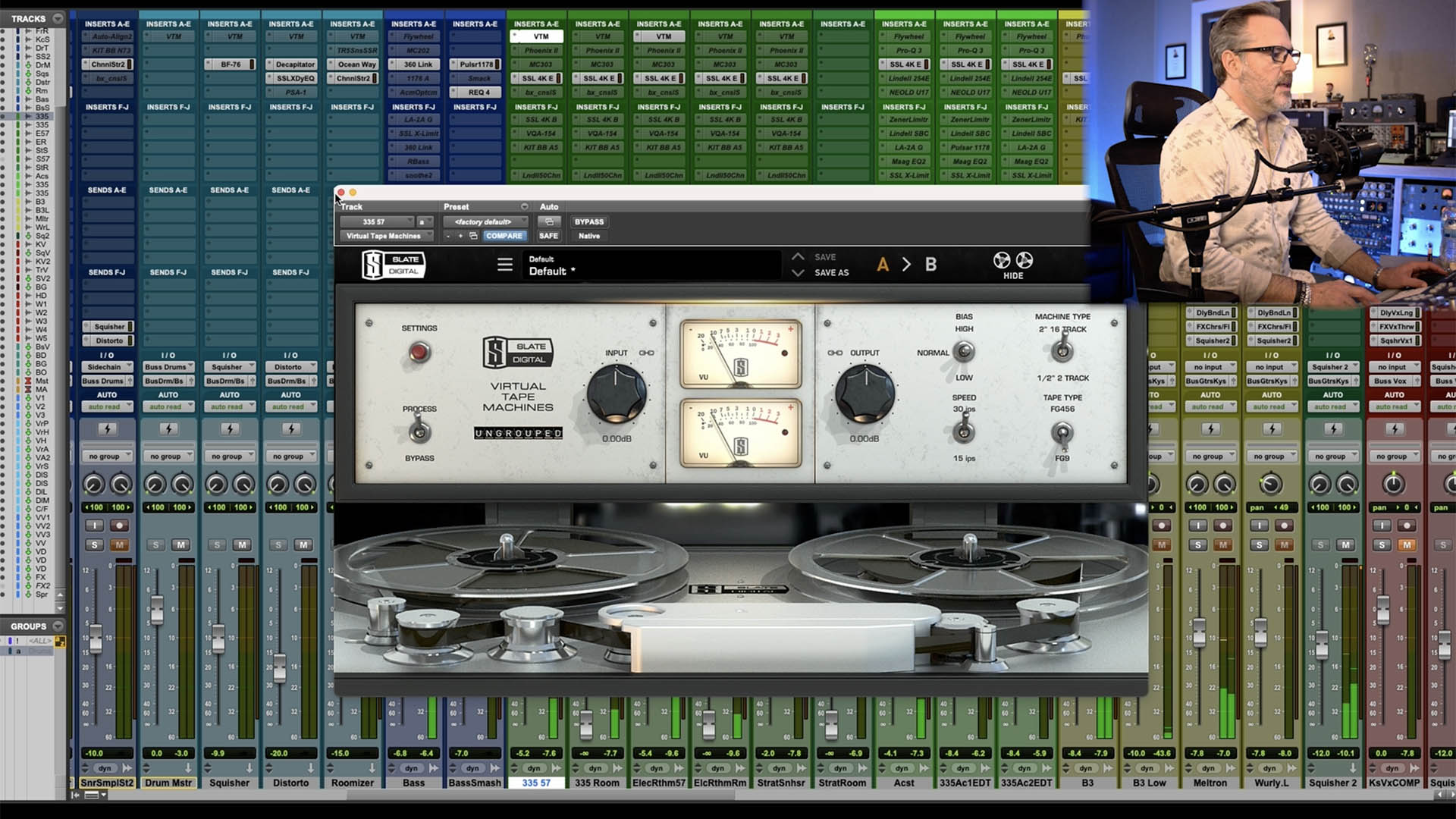Click the lightning bolt on the SnrSmplSt2 track
This screenshot has width=1456, height=819.
[x=107, y=429]
